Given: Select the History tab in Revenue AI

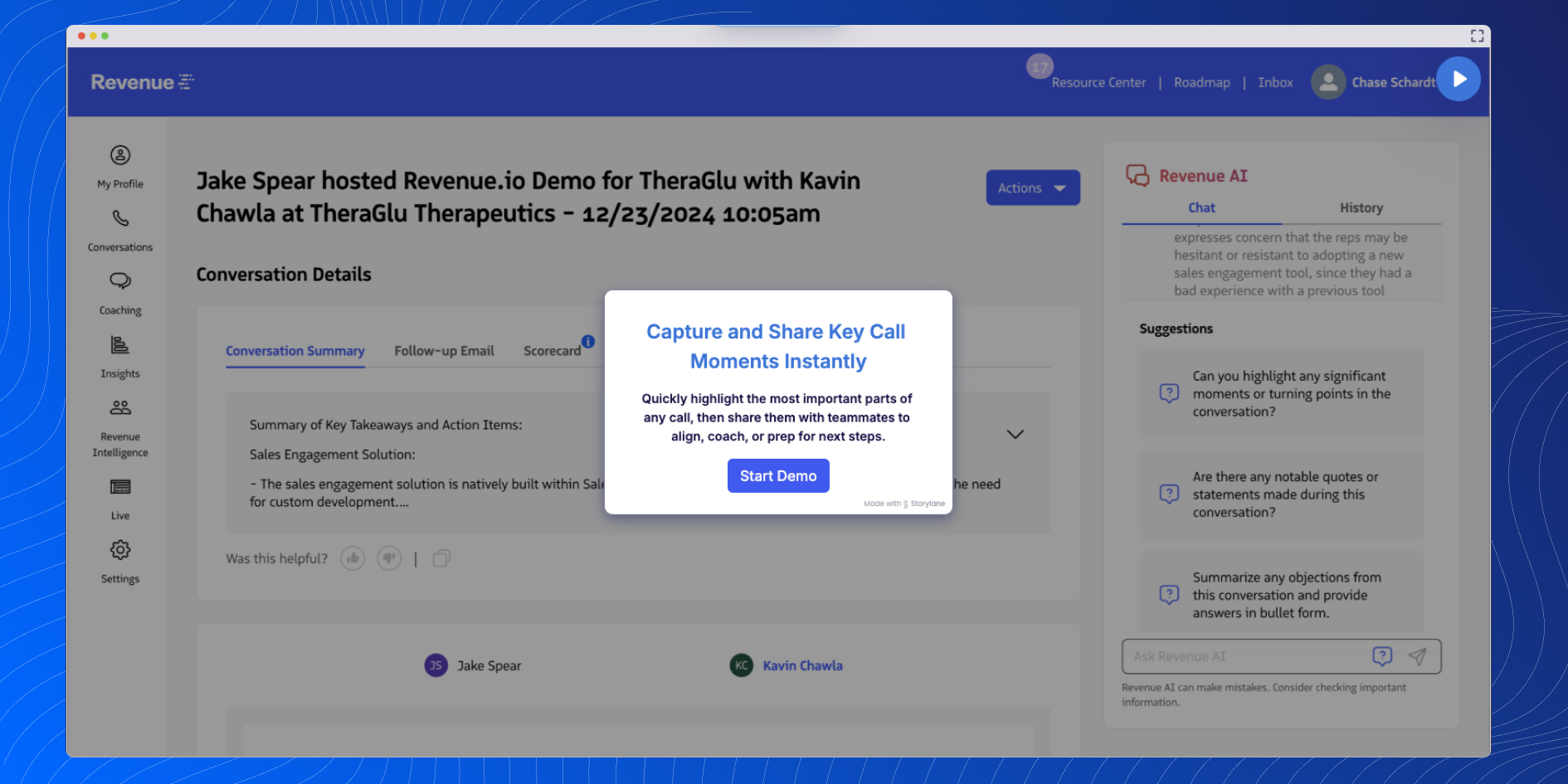Looking at the screenshot, I should pos(1361,208).
